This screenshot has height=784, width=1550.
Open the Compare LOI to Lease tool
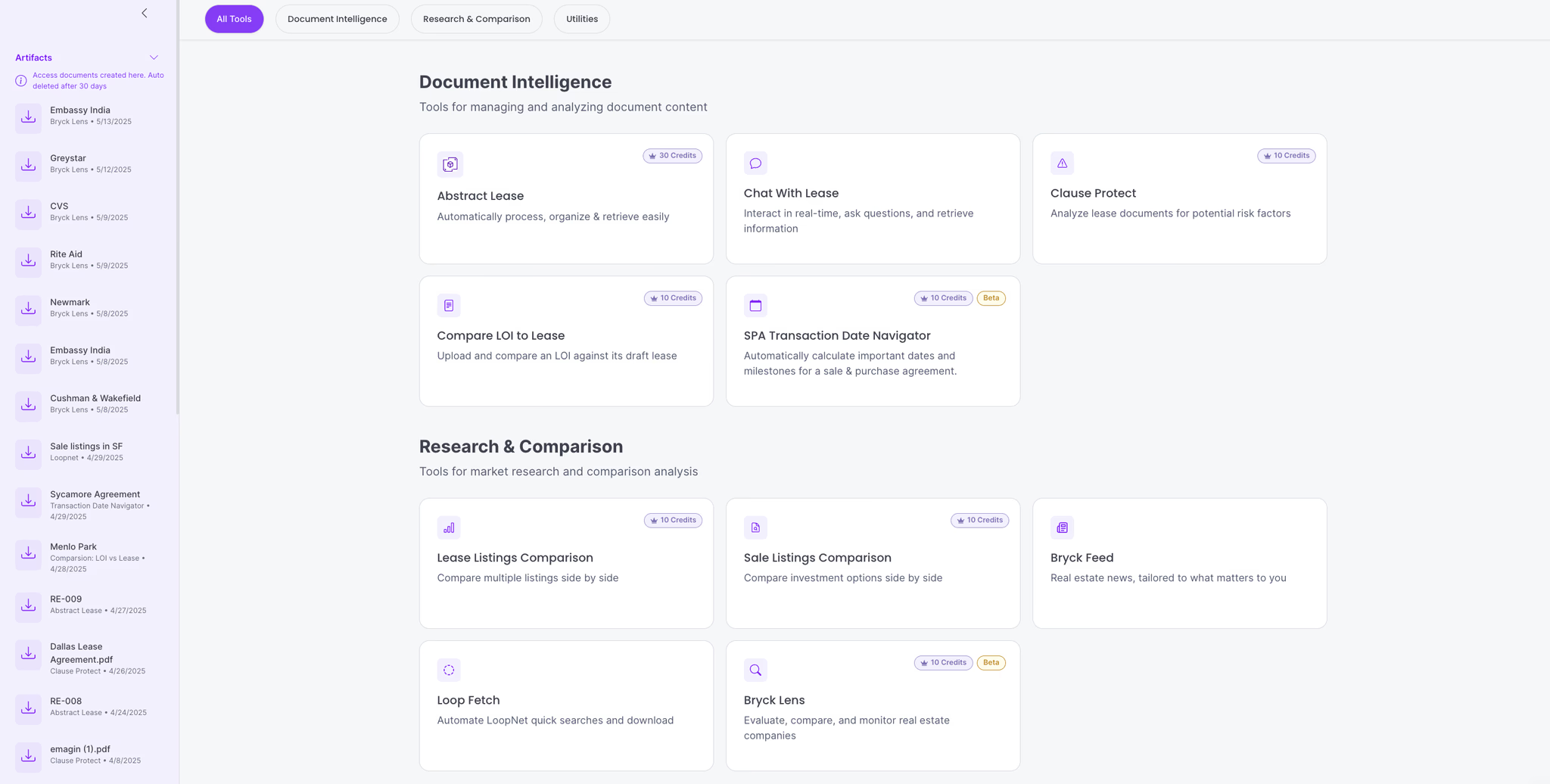click(565, 341)
